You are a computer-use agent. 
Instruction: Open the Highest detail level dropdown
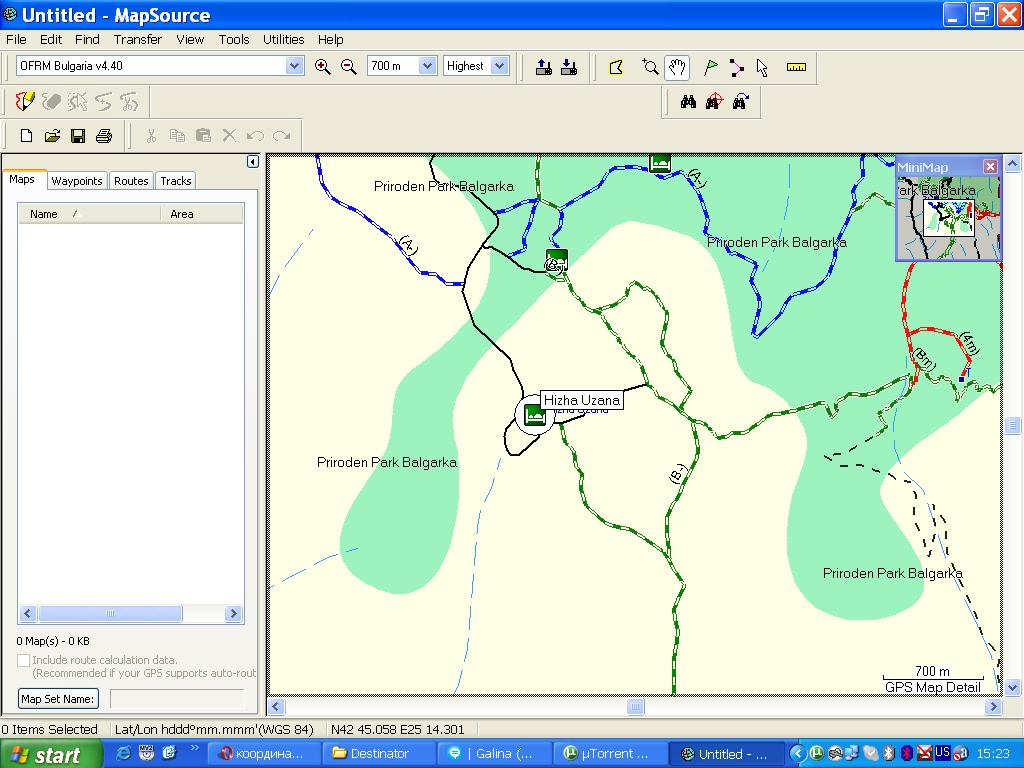[499, 66]
